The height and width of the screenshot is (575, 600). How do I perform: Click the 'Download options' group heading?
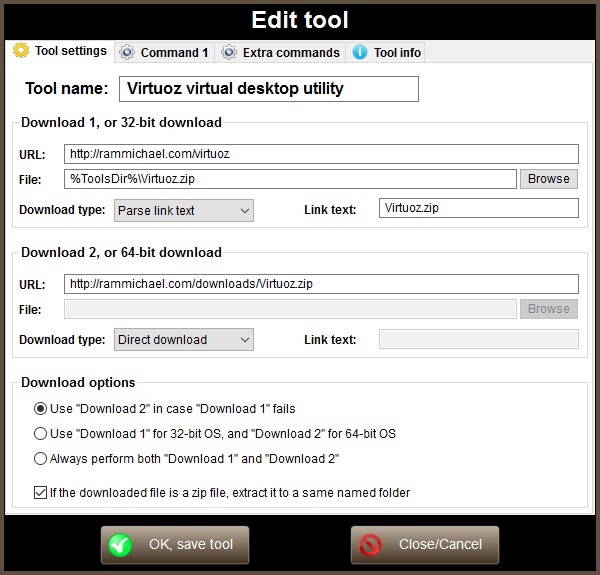coord(78,383)
